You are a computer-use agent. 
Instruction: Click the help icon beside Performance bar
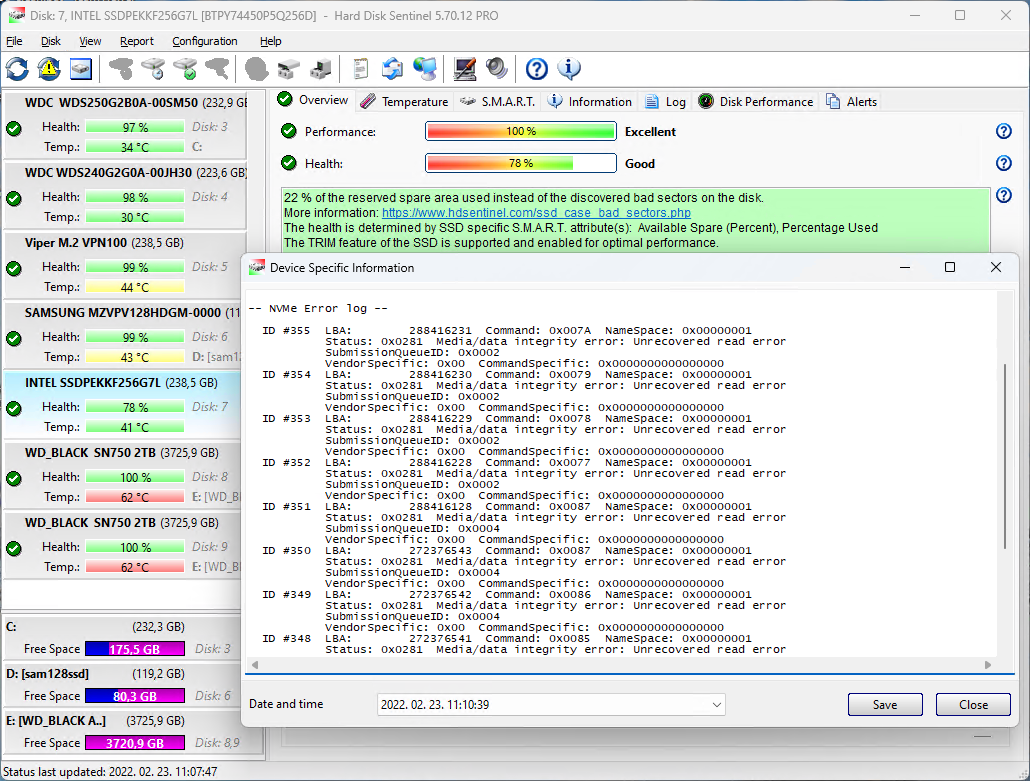pyautogui.click(x=1004, y=131)
